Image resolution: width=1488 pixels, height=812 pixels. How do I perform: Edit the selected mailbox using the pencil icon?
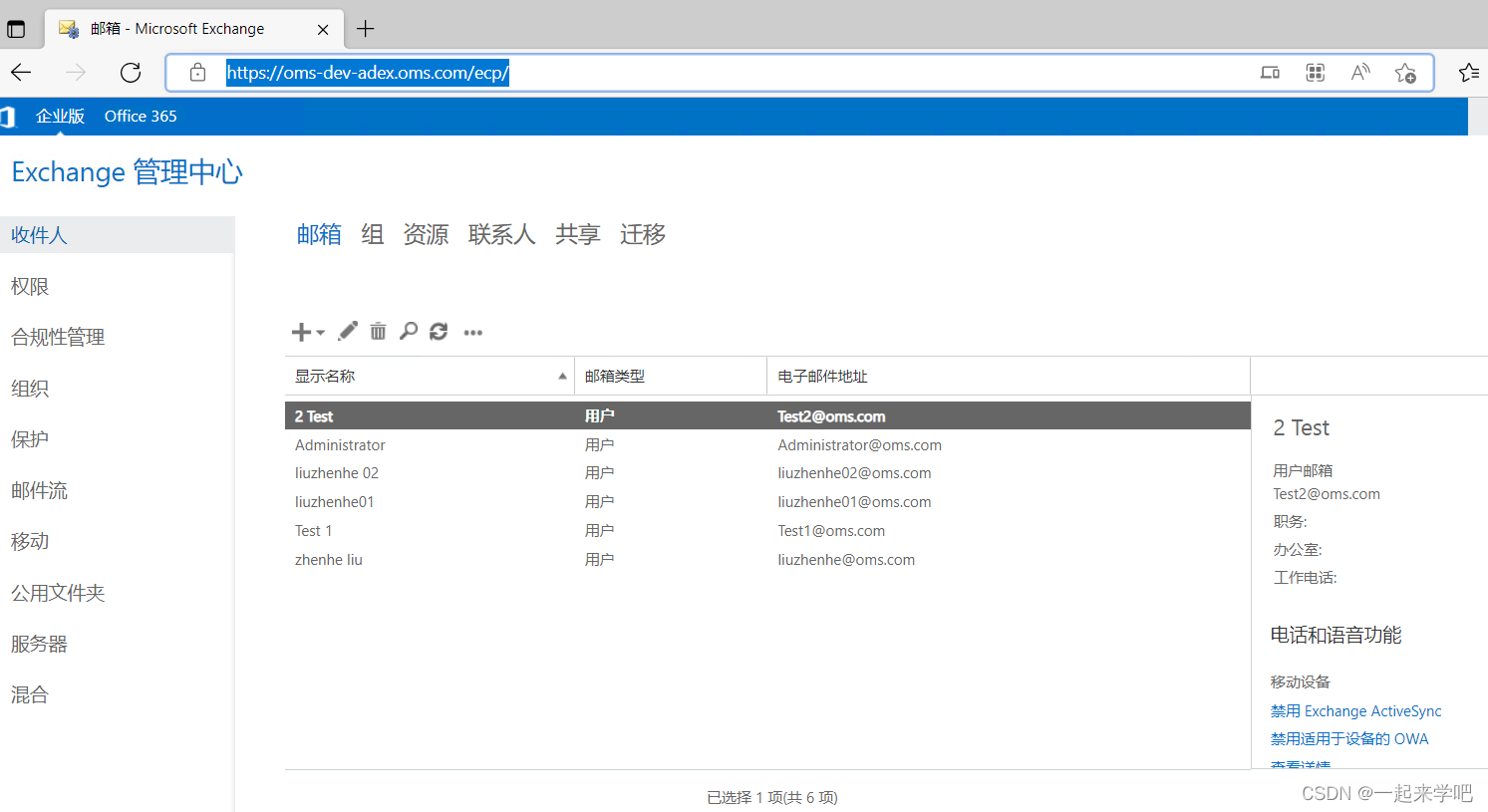click(x=347, y=331)
